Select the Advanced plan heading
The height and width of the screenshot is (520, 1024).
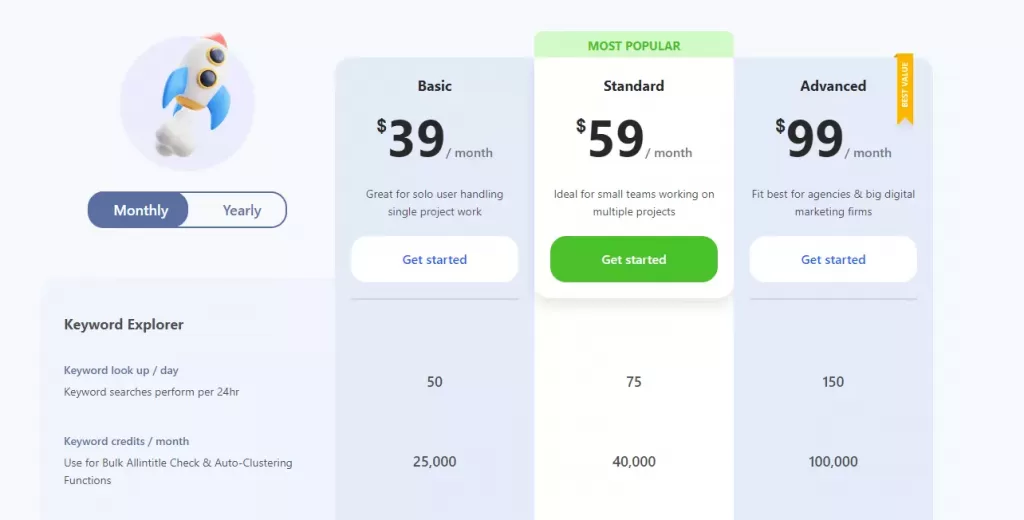[833, 86]
